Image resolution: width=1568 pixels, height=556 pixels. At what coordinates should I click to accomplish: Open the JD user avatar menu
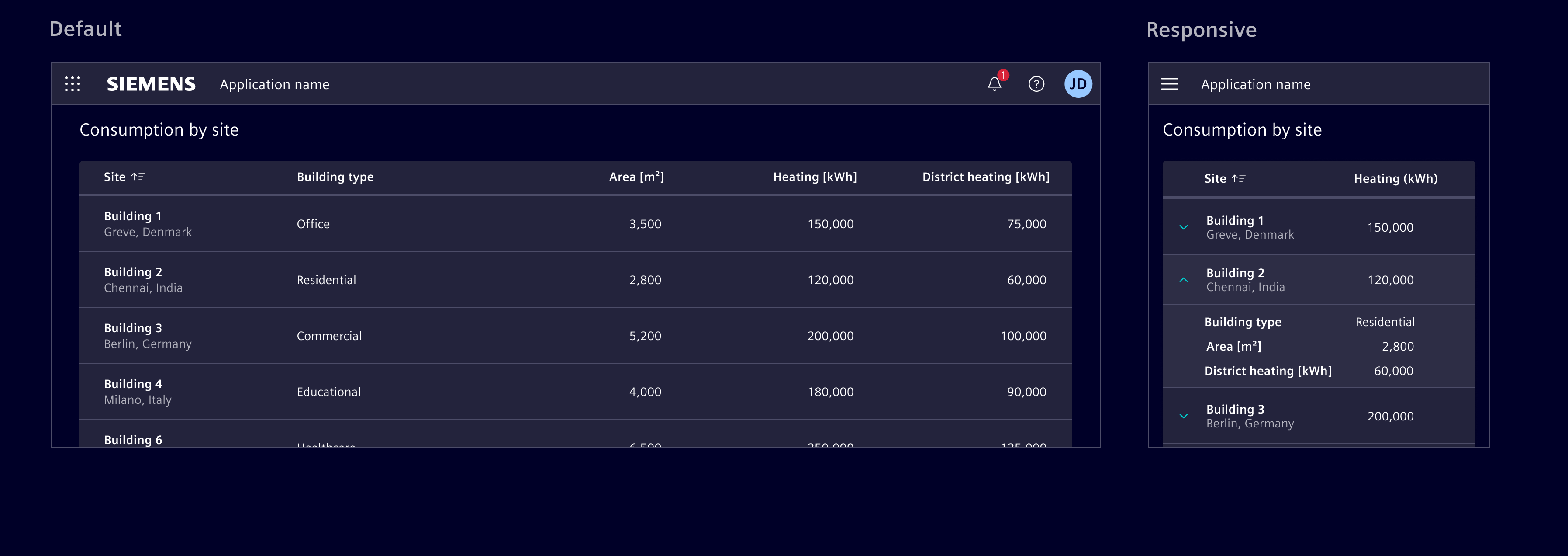[x=1078, y=84]
